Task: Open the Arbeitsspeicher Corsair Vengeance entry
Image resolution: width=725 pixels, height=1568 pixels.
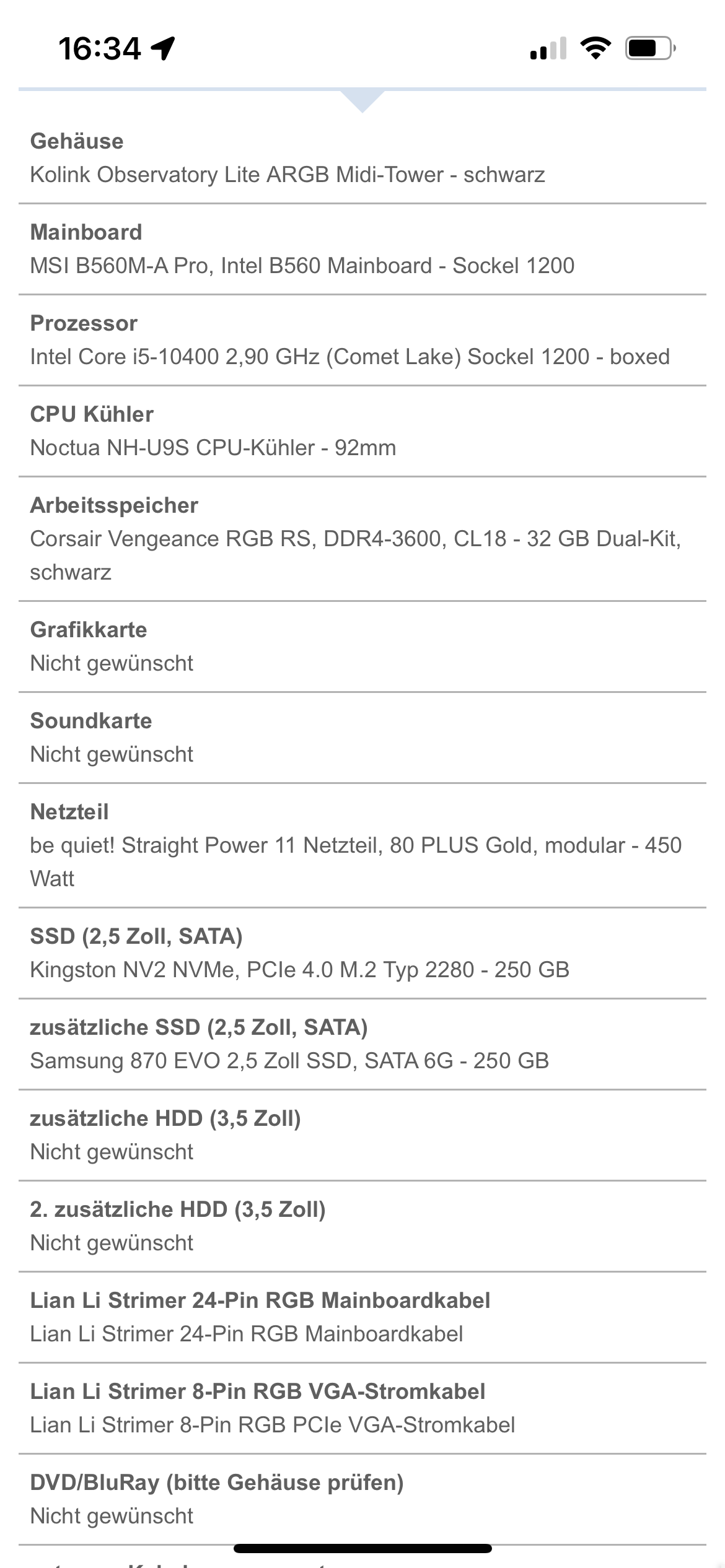Action: coord(362,539)
